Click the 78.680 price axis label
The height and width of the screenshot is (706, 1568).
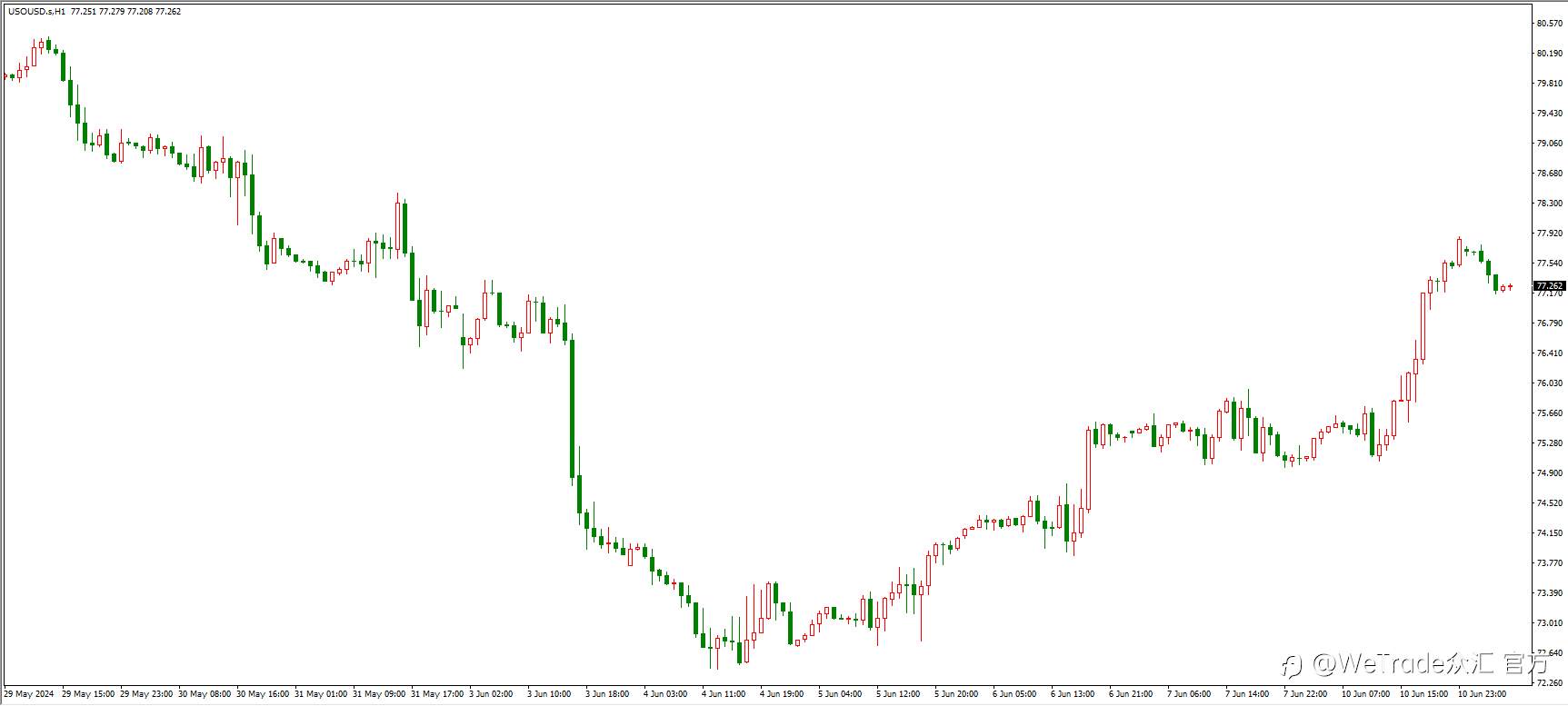(x=1549, y=174)
